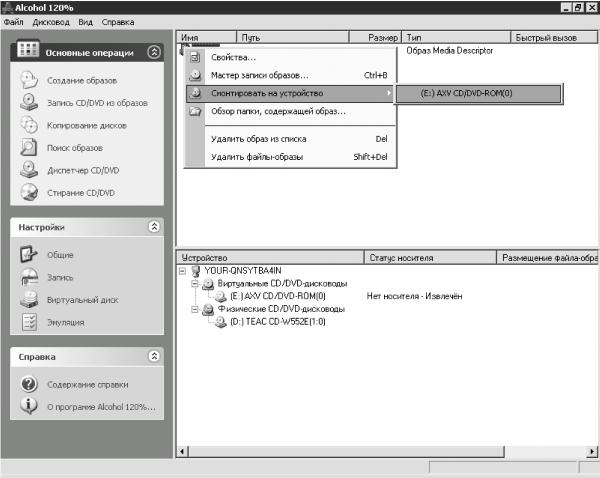Click the Создание образов disc icon
The width and height of the screenshot is (600, 478).
29,80
